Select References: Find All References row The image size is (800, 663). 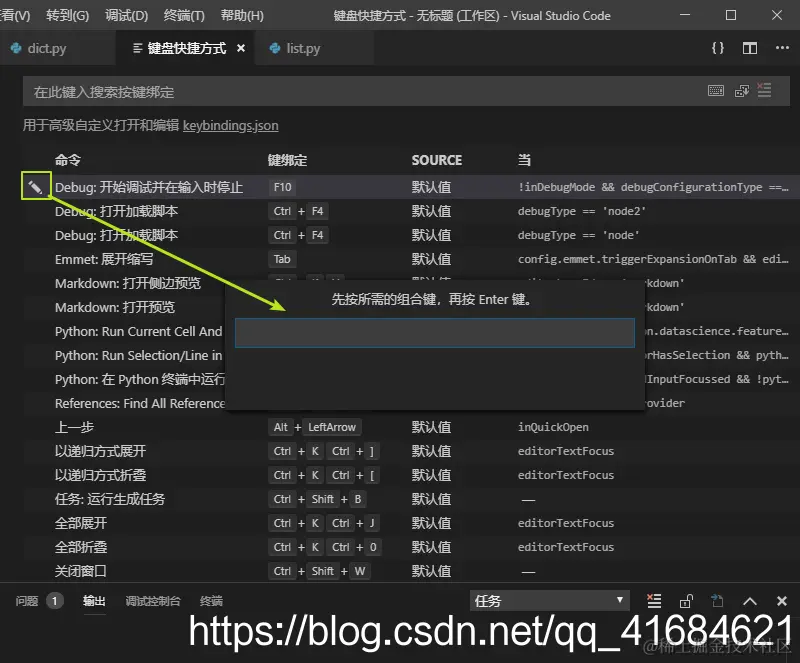click(140, 403)
